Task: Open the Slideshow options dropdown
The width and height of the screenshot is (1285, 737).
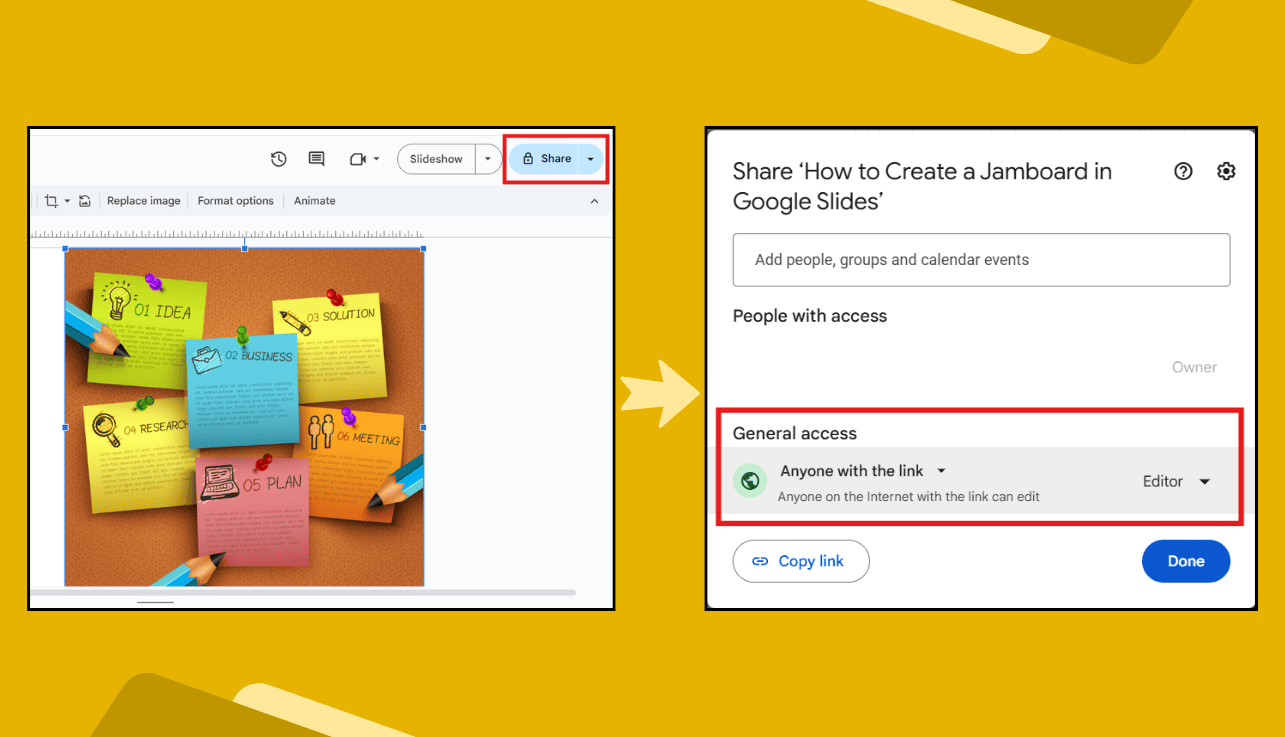Action: 488,158
